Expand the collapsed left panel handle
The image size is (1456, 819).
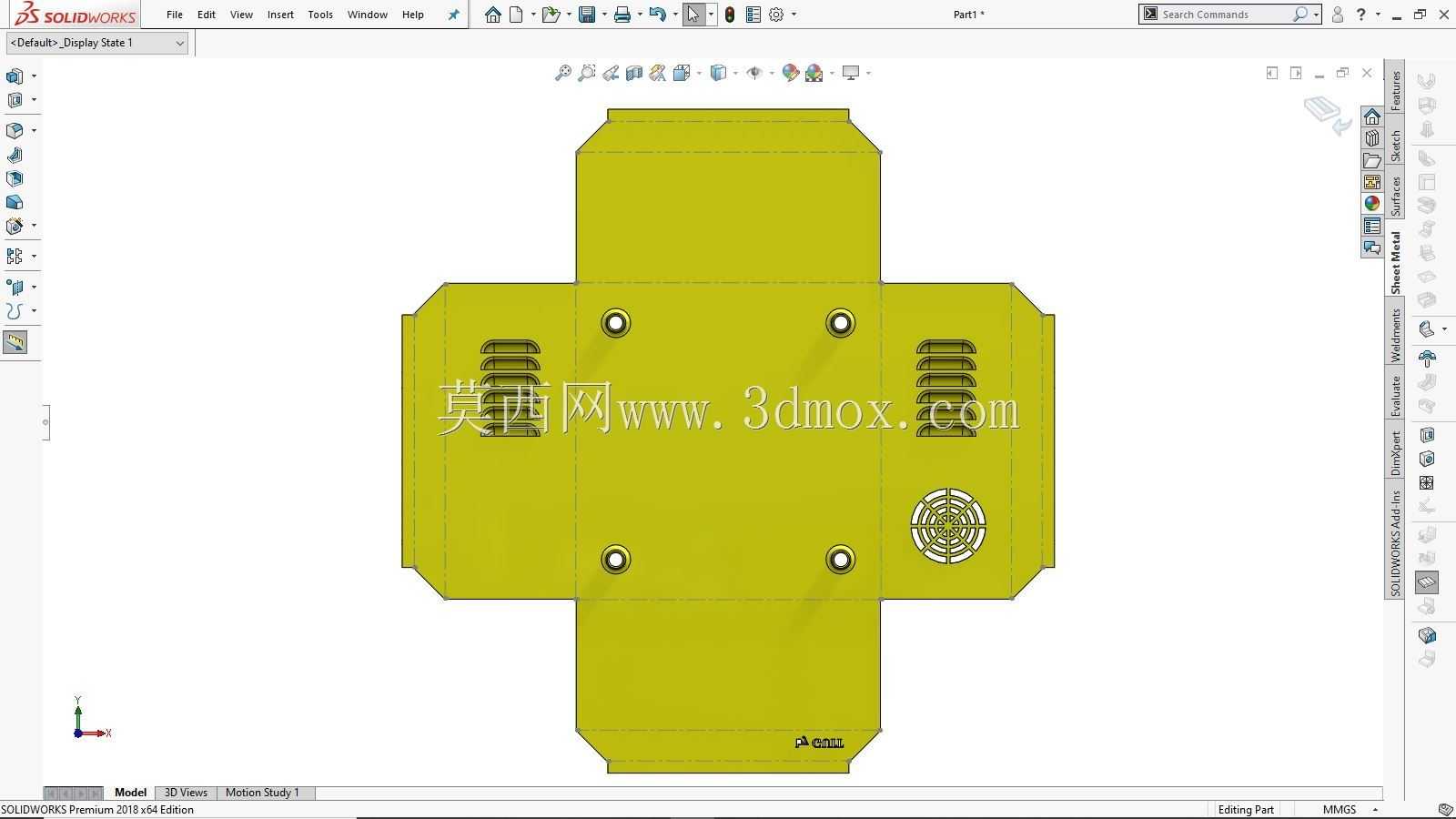point(45,422)
